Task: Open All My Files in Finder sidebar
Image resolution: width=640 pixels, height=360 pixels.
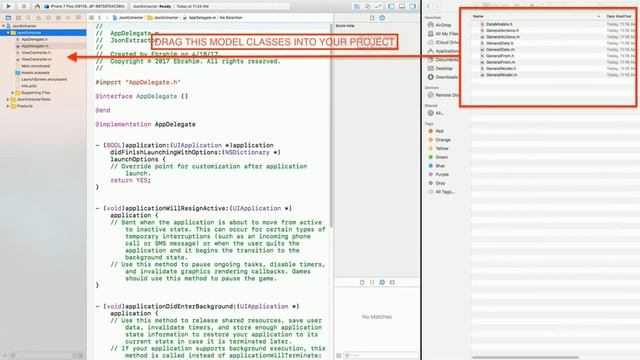Action: [443, 34]
